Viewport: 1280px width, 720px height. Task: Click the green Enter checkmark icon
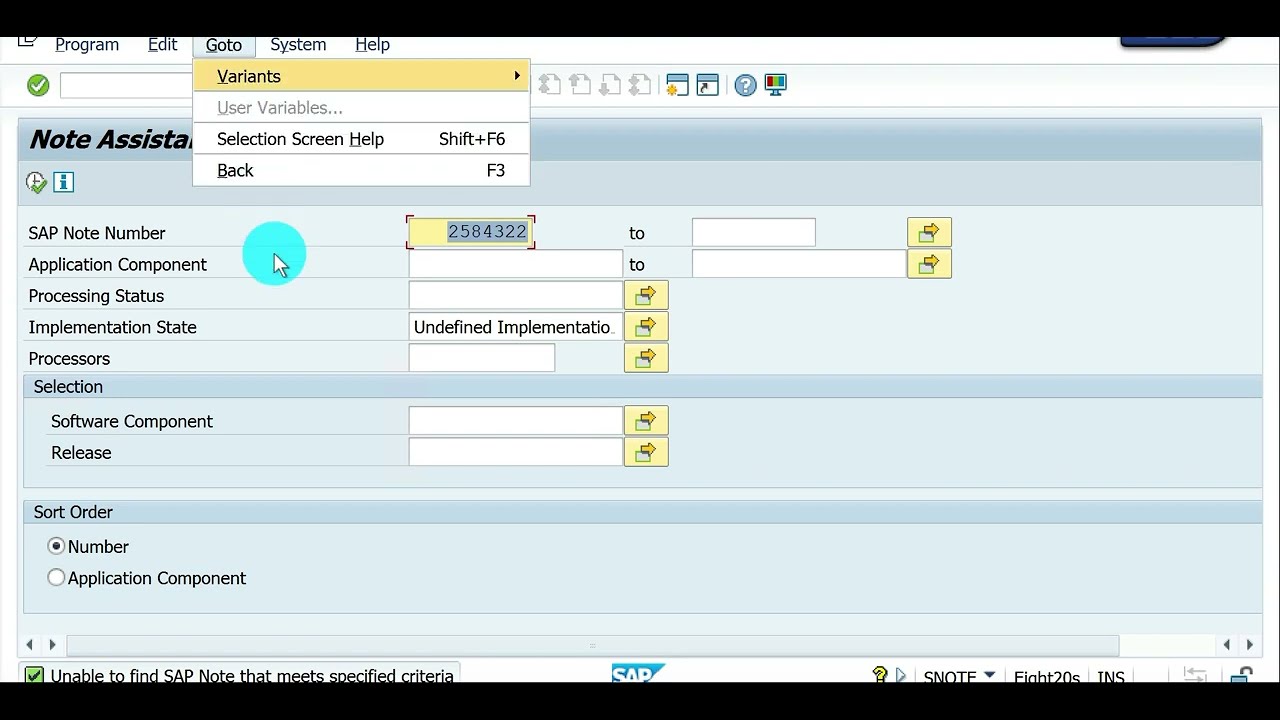(x=38, y=86)
